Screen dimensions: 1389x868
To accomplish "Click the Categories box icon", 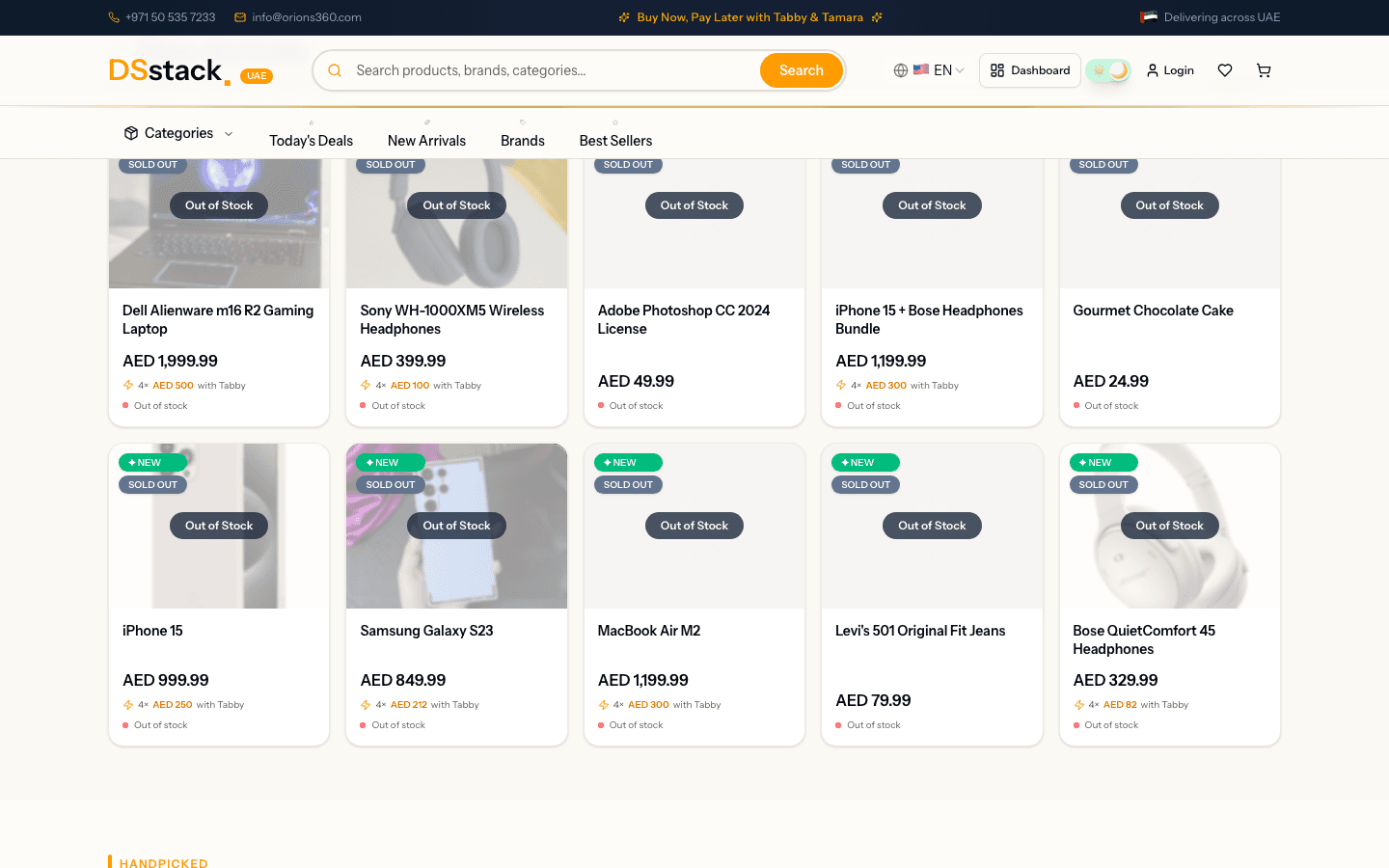I will click(x=131, y=133).
